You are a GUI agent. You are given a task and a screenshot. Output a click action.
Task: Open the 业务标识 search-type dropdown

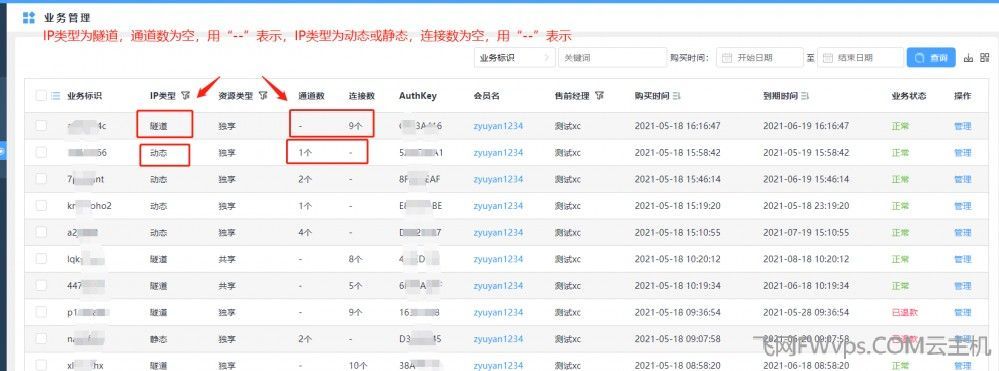pos(514,57)
